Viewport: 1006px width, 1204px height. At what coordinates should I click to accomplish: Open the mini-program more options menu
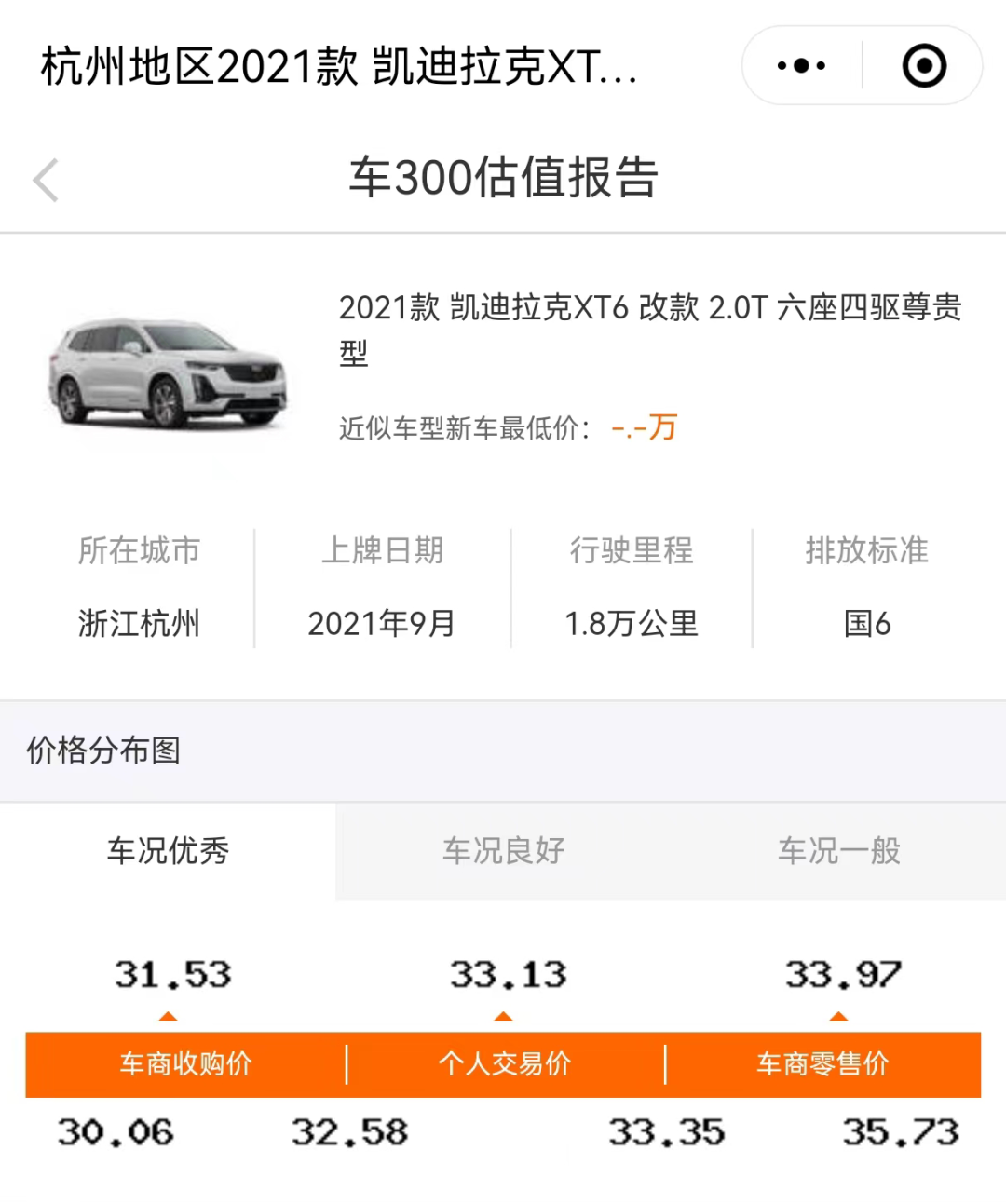click(x=799, y=65)
